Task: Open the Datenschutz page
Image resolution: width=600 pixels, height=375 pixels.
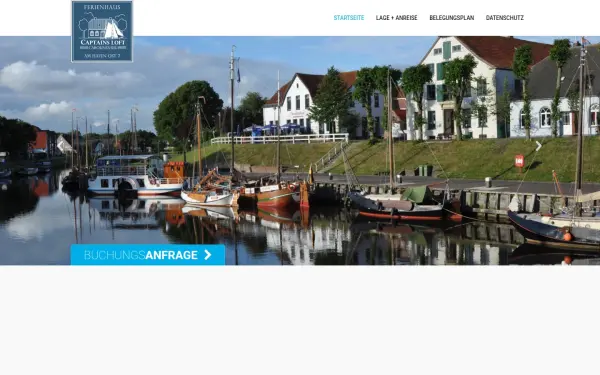Action: [x=505, y=18]
